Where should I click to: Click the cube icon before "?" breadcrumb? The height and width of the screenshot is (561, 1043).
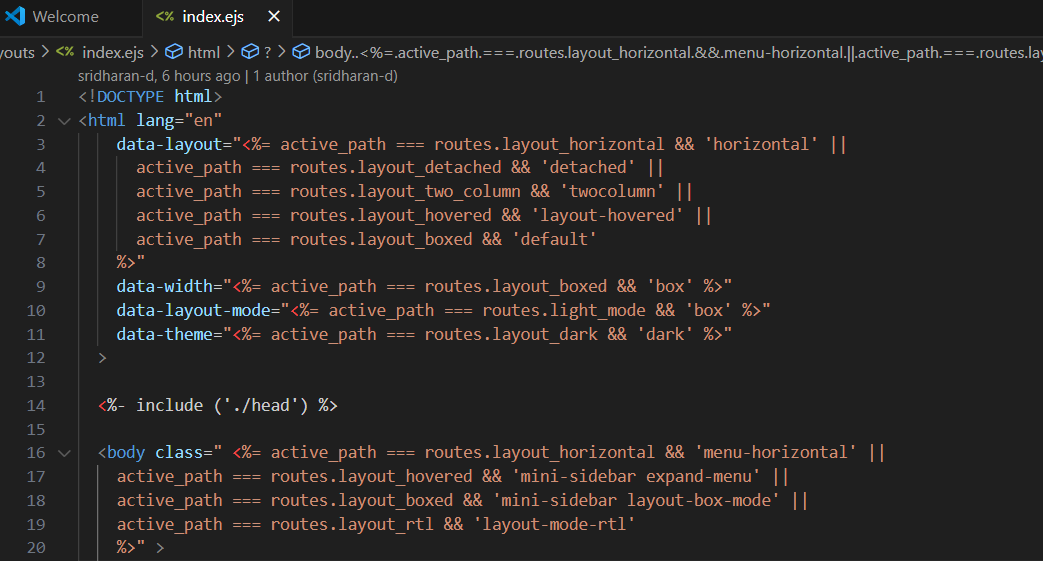249,52
